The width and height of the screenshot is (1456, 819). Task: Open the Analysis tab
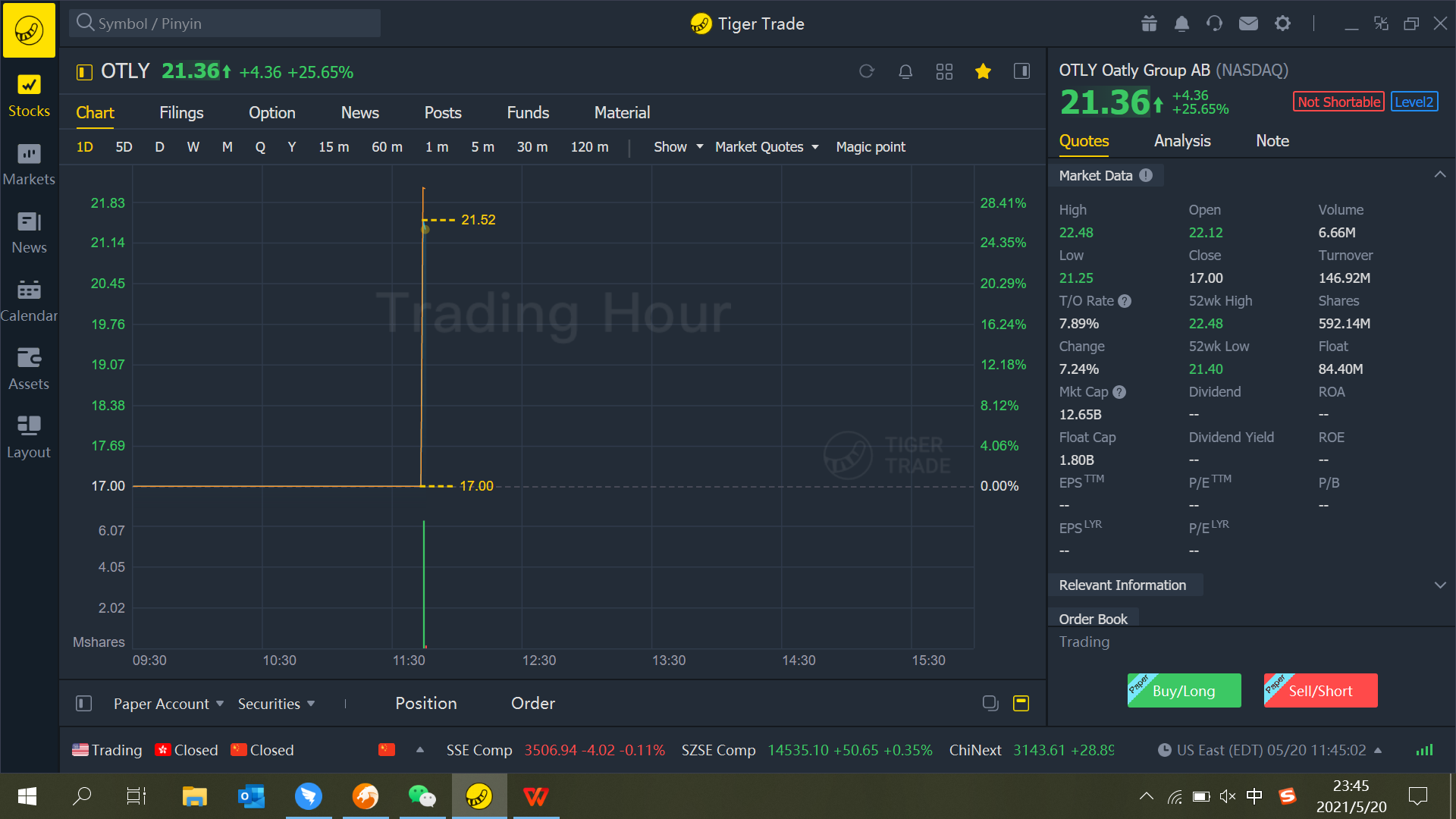tap(1182, 141)
